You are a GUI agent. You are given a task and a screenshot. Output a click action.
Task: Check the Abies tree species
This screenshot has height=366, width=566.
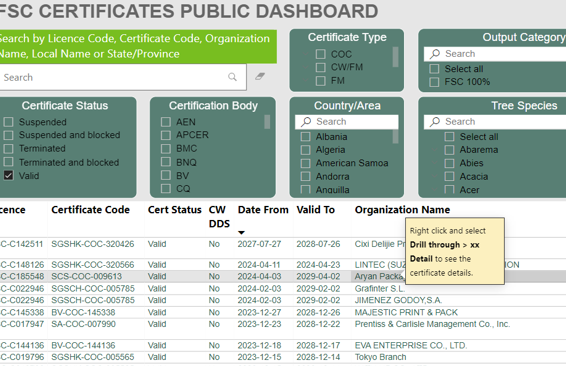coord(449,163)
